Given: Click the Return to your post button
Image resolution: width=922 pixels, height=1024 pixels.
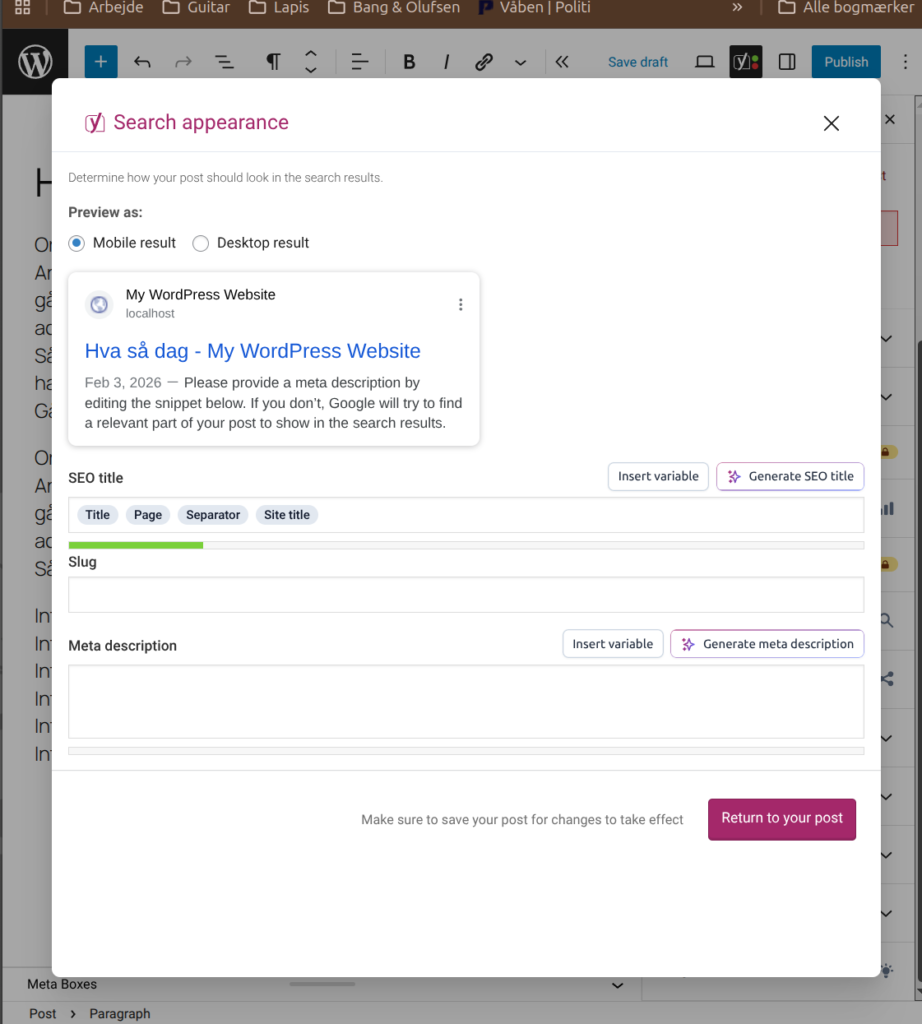Looking at the screenshot, I should pyautogui.click(x=782, y=818).
